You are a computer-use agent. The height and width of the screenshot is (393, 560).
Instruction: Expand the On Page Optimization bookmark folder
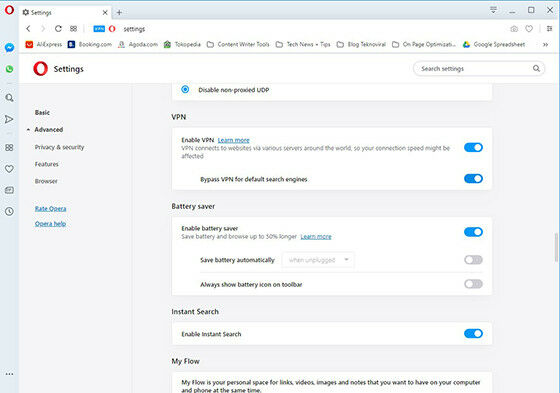click(424, 44)
